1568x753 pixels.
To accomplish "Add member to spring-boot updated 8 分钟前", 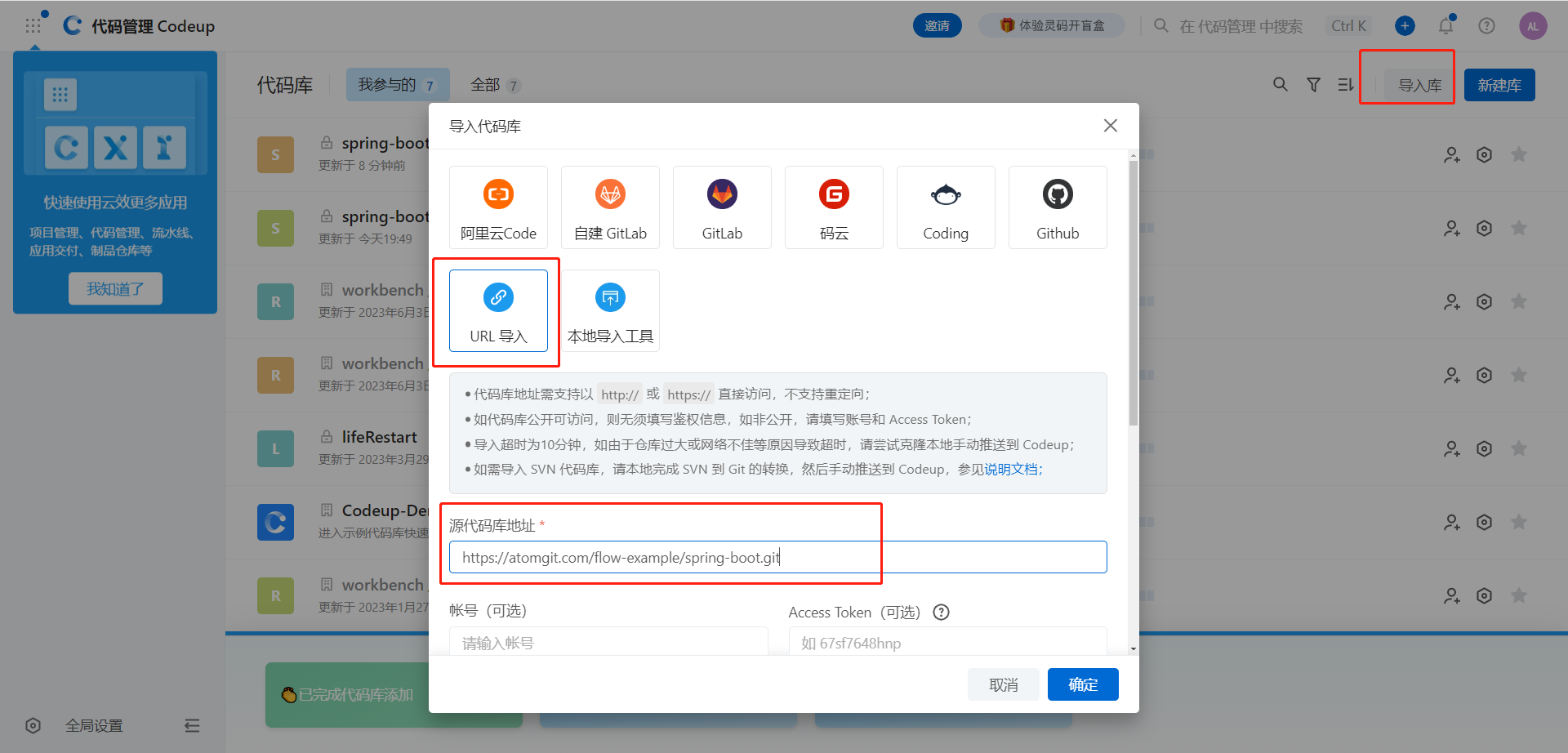I will point(1451,155).
